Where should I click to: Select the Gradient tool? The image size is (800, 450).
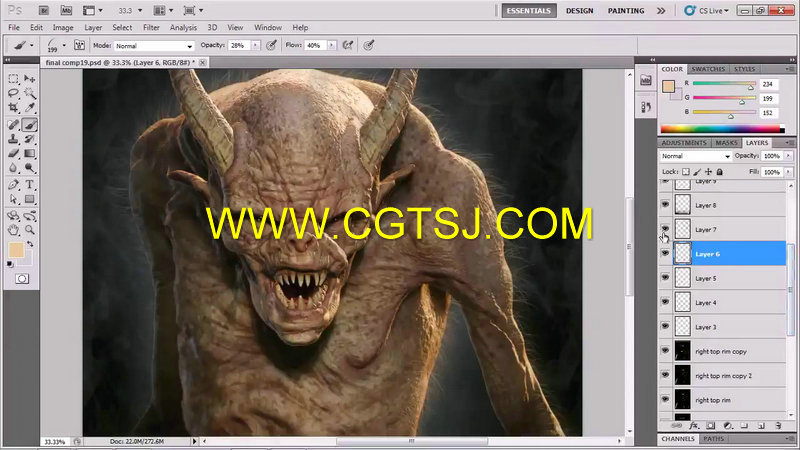click(x=30, y=153)
